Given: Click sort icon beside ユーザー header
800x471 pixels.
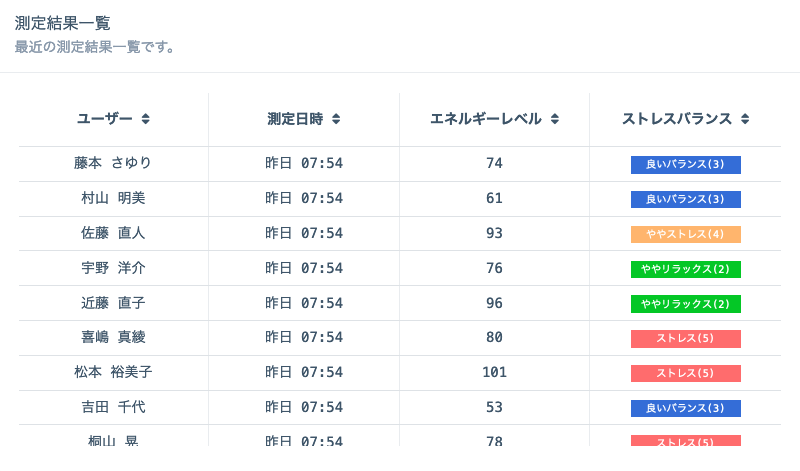Looking at the screenshot, I should pyautogui.click(x=145, y=119).
